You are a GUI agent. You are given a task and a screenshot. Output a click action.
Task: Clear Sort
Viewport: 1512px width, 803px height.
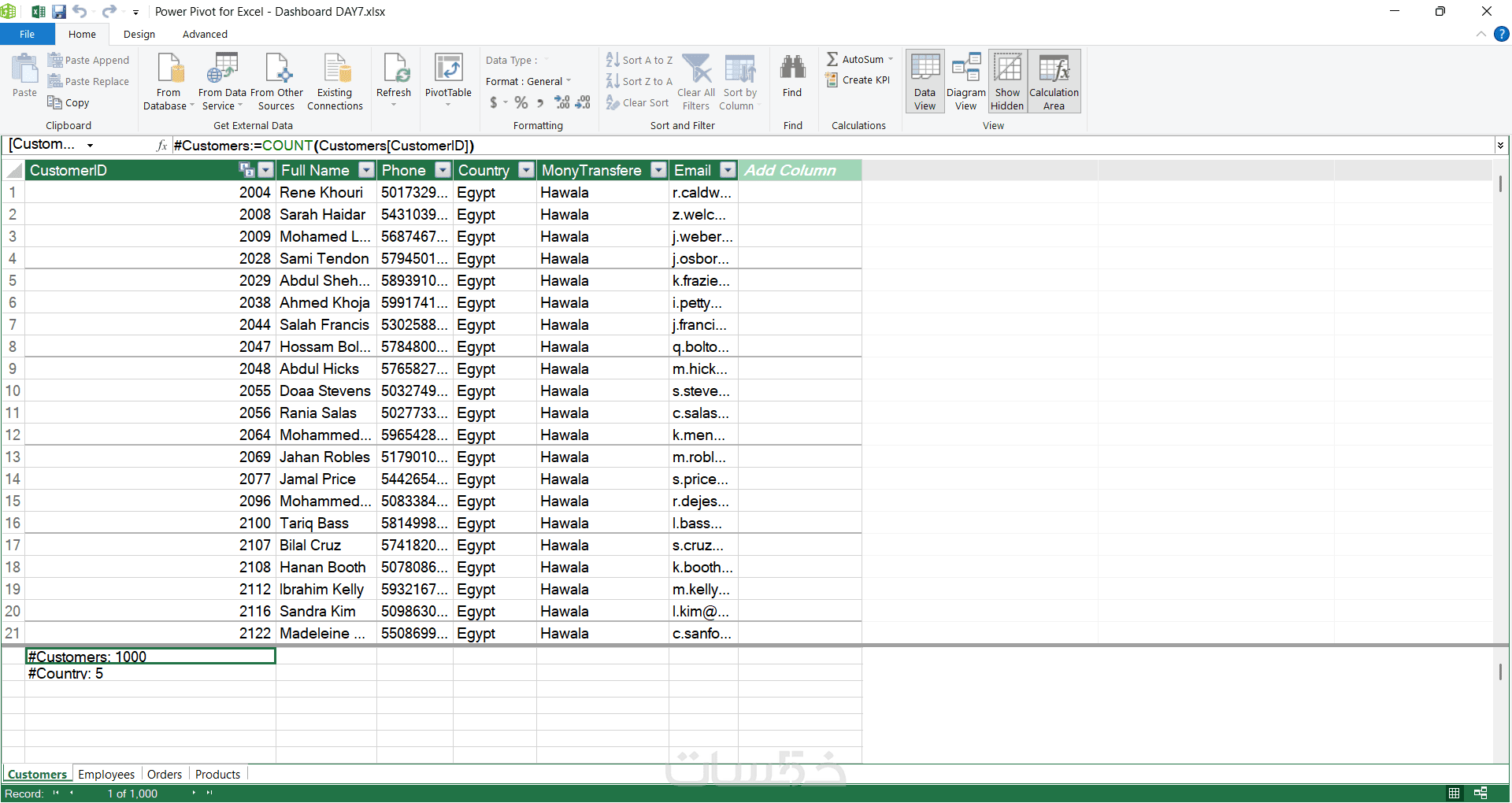pos(638,102)
